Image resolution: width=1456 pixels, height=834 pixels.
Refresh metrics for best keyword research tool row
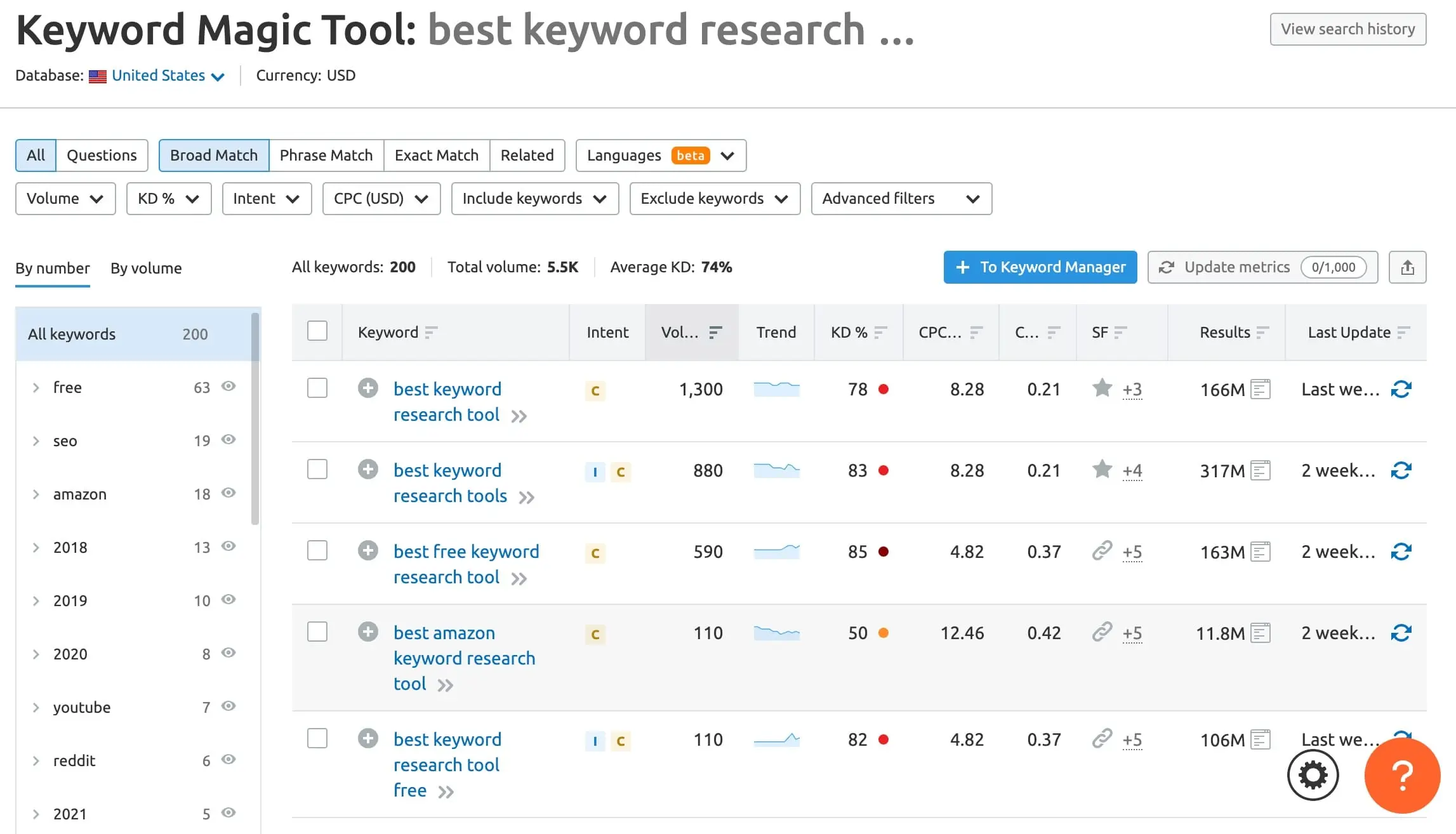1401,389
